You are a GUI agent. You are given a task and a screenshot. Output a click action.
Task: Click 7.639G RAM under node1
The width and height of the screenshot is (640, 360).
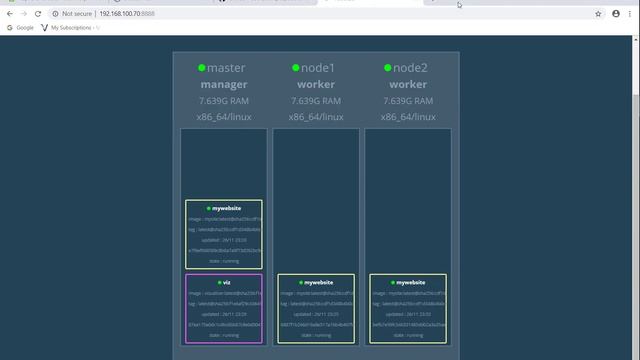[x=316, y=101]
